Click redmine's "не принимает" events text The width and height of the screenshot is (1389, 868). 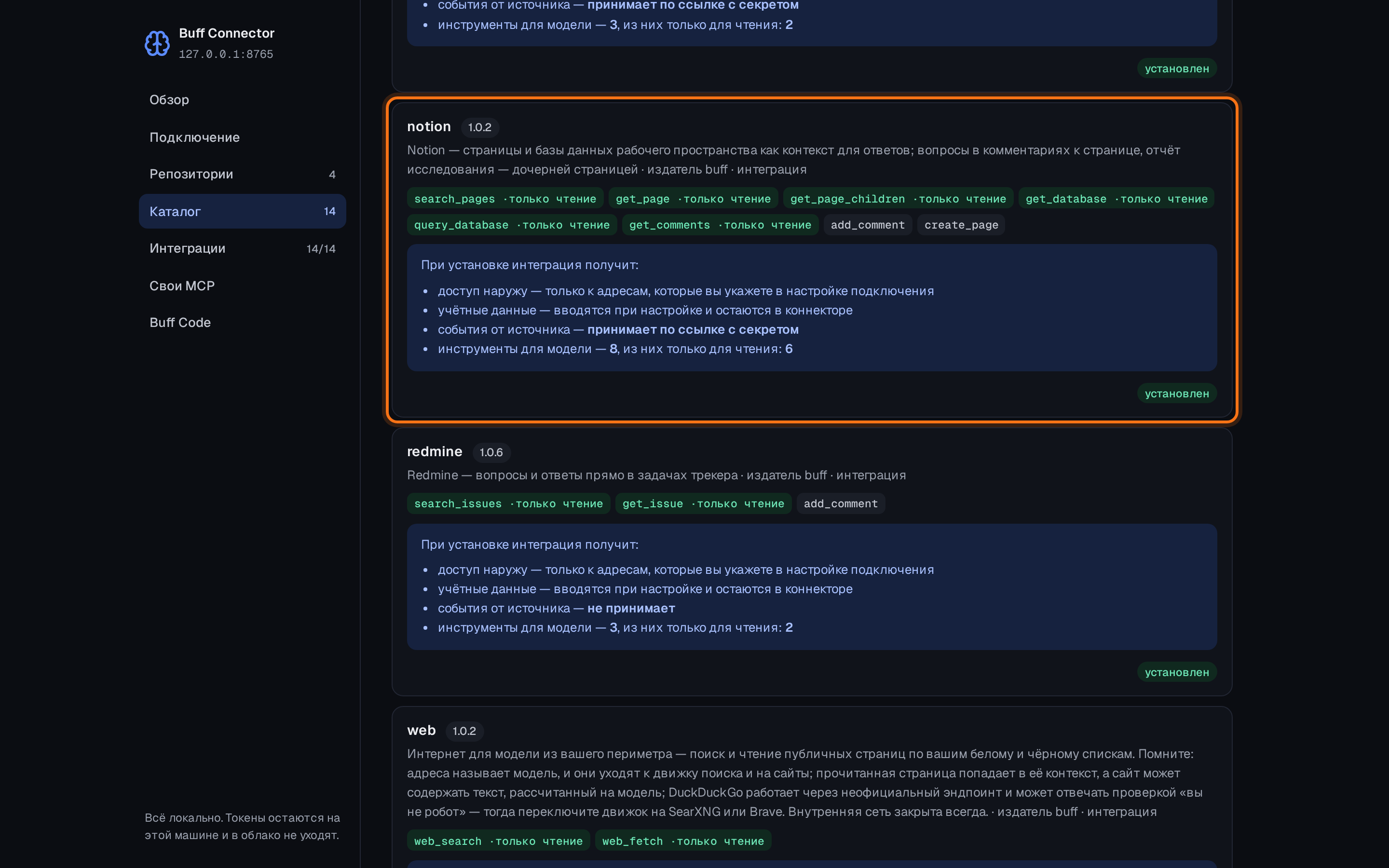pos(631,608)
